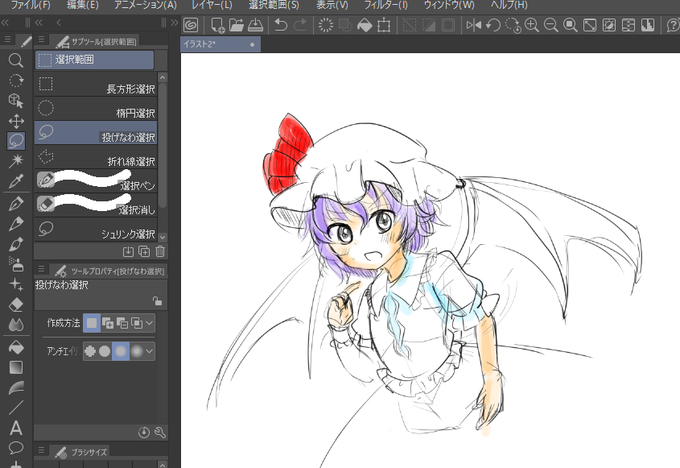Expand the 作成方法 creation method dropdown
This screenshot has height=468, width=680.
click(x=149, y=323)
